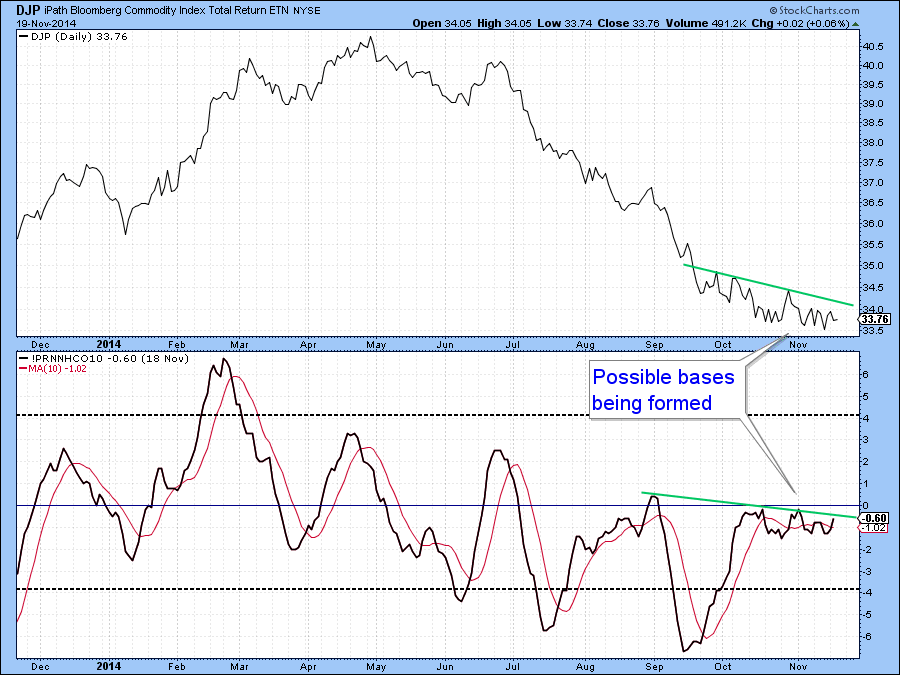The image size is (900, 675).
Task: Click the 19-Nov-2014 chart date
Action: point(46,24)
